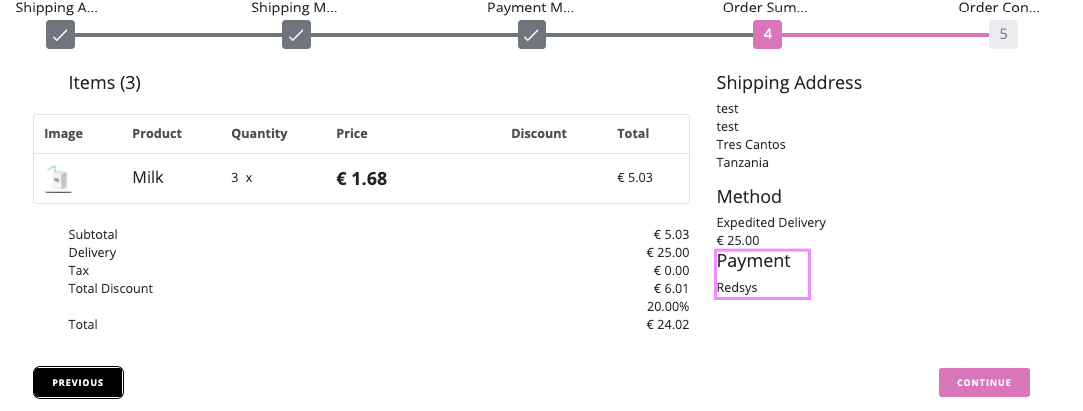Click the Discount column header

tap(539, 133)
